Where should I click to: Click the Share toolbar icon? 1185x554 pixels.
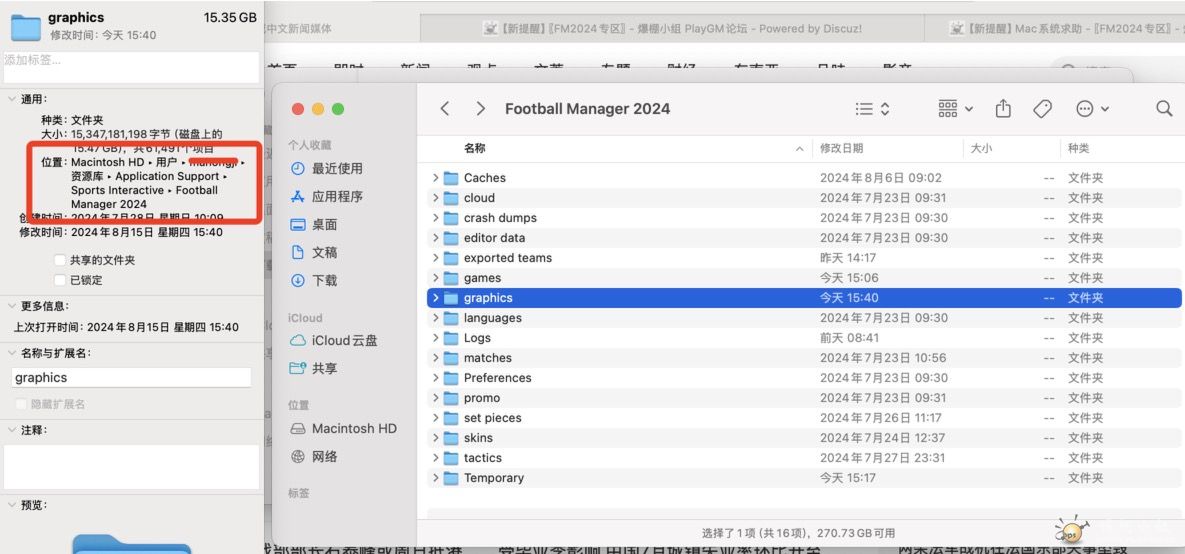click(x=1003, y=109)
